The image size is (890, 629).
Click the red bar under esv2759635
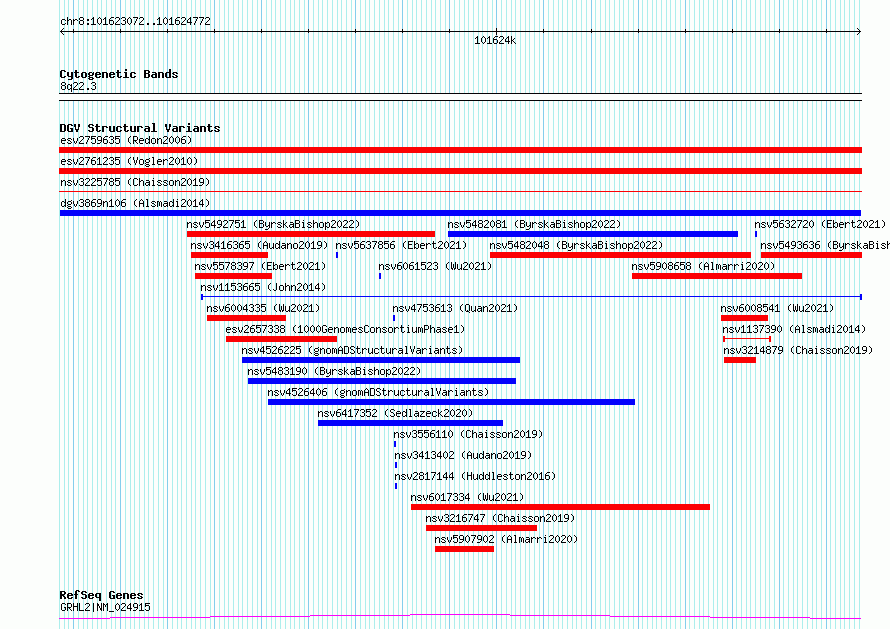460,150
